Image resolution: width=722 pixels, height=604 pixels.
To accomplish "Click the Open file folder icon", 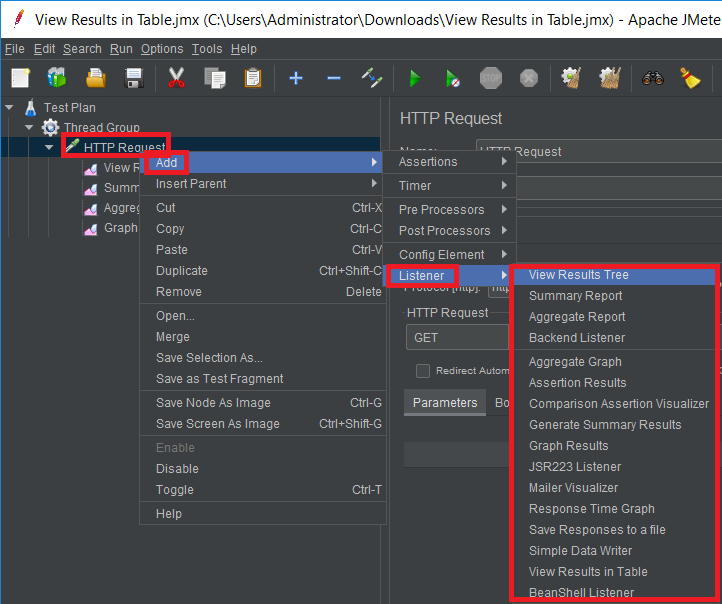I will [96, 78].
